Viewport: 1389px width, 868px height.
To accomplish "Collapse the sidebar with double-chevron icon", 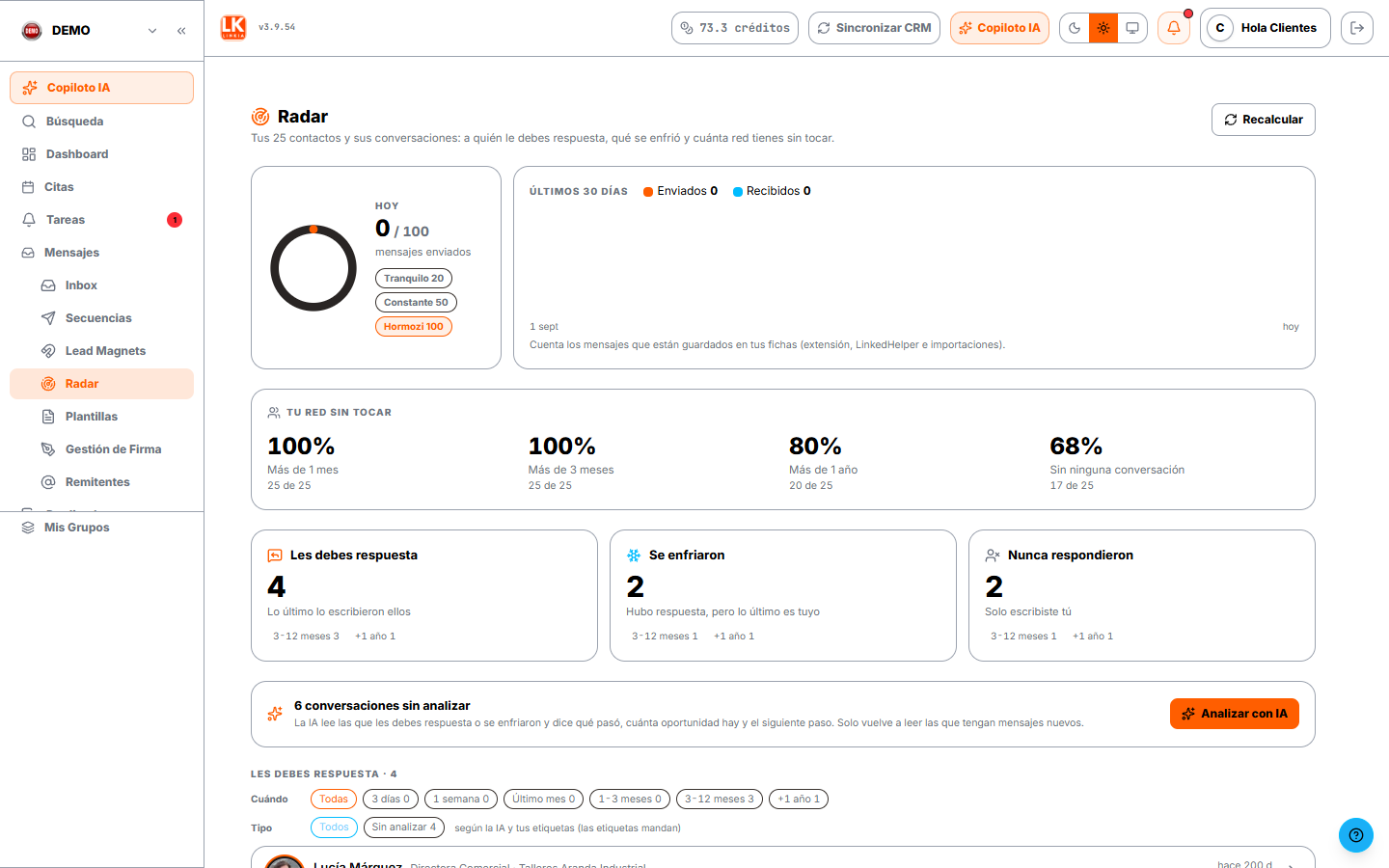I will (x=181, y=31).
